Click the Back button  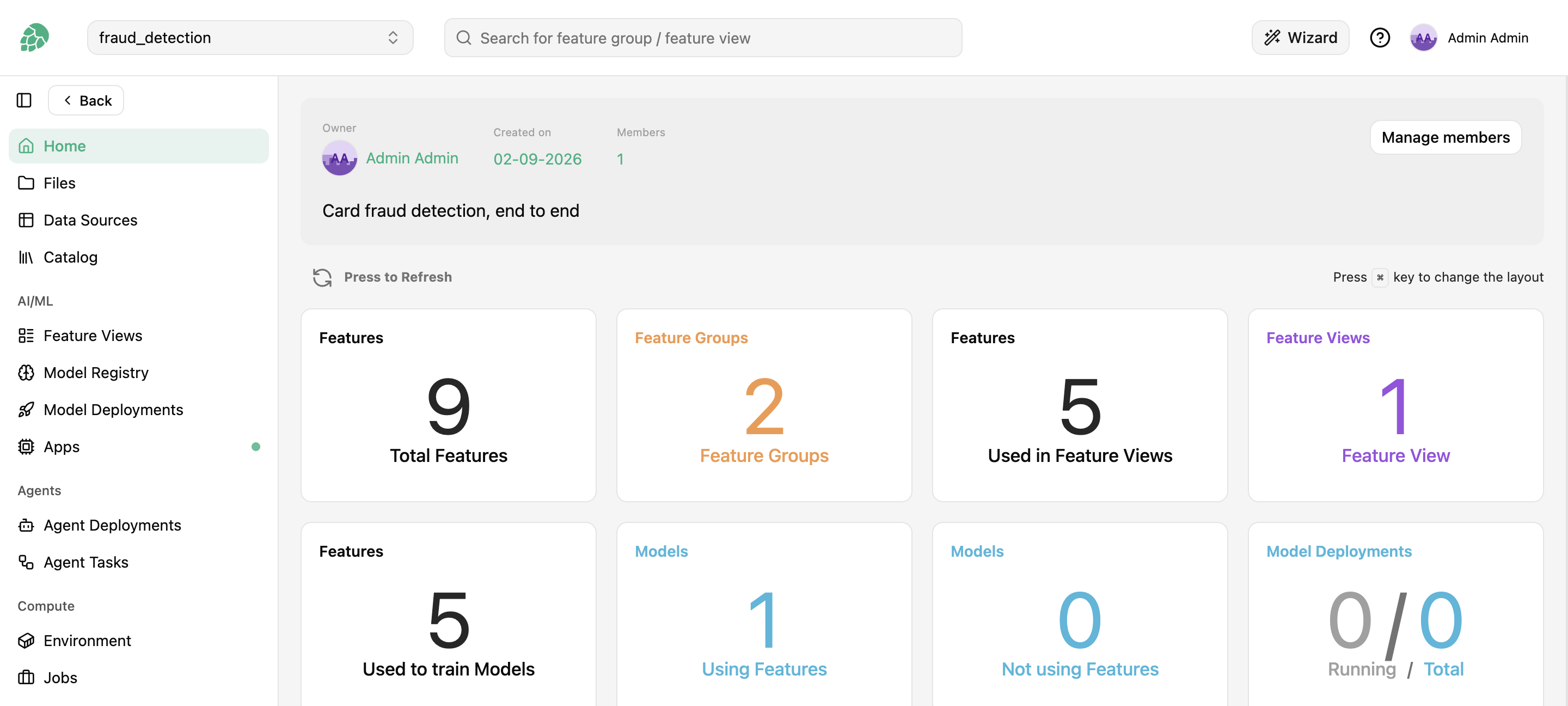[86, 100]
